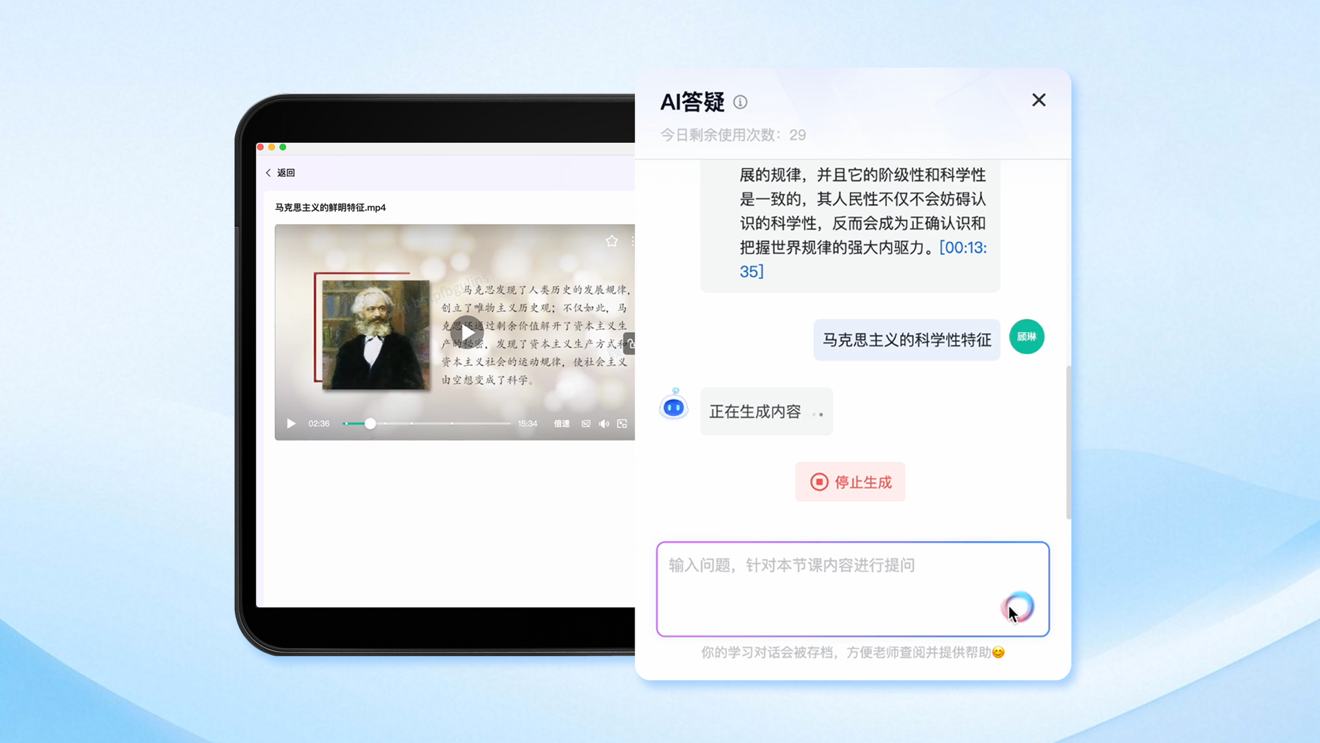Click the picture-in-picture icon in the video controls

pos(622,424)
